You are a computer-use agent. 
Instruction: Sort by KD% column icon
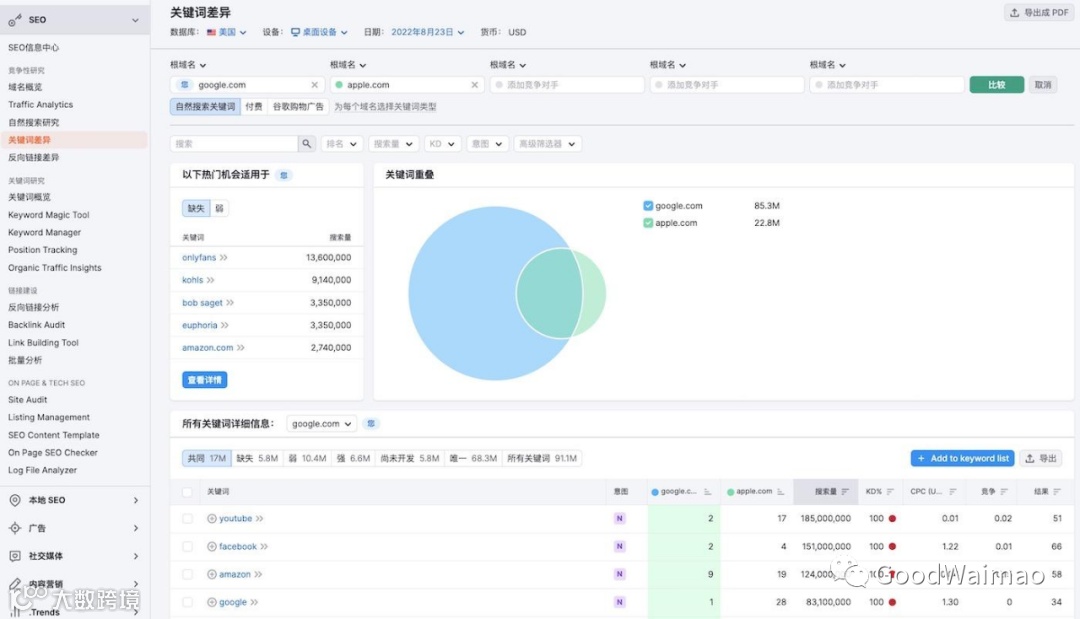890,492
